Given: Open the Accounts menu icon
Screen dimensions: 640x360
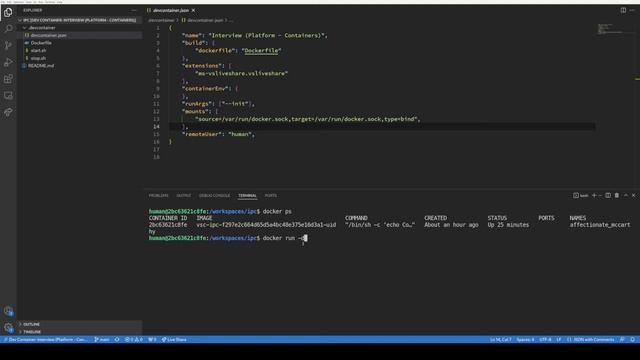Looking at the screenshot, I should click(x=8, y=311).
